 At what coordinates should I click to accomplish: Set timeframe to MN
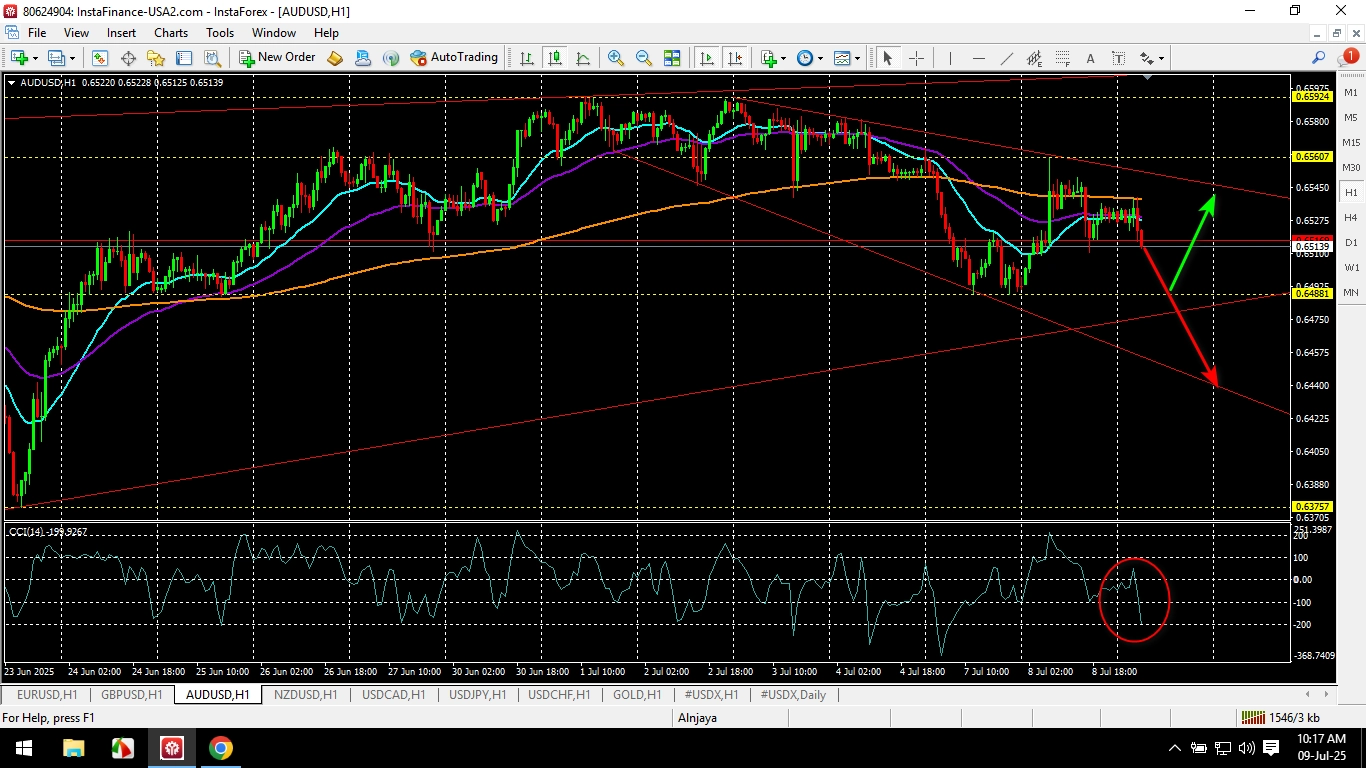1351,292
